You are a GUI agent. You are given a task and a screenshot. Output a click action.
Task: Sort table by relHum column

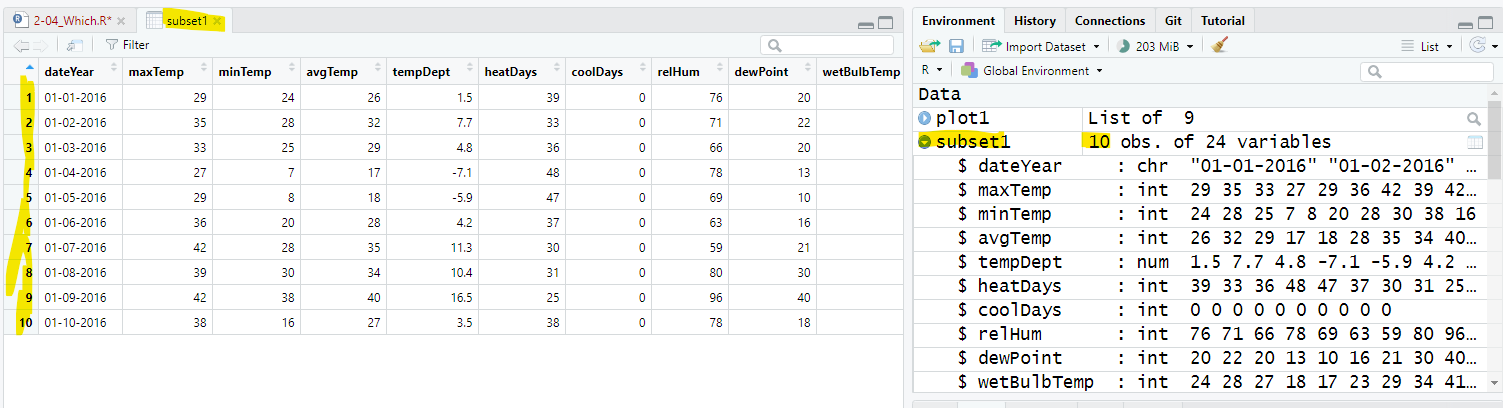point(689,71)
